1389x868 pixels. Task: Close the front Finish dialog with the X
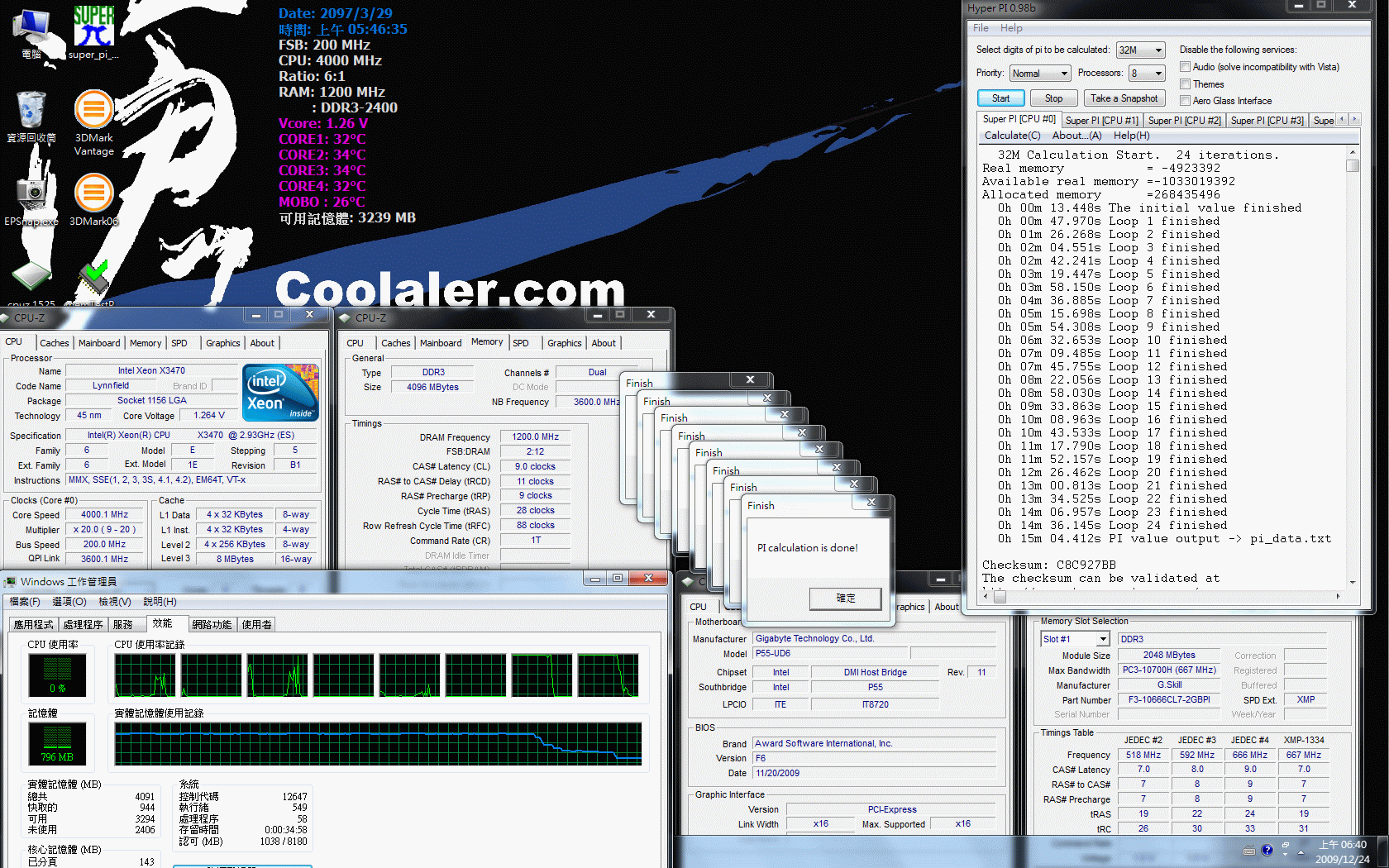tap(871, 502)
